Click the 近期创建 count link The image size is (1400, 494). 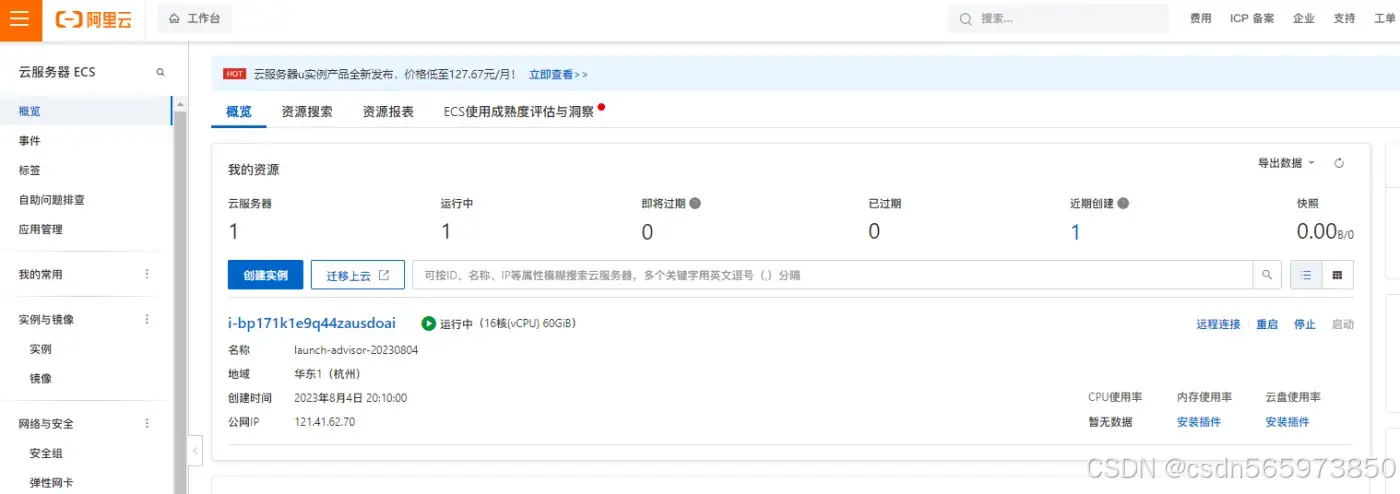click(1075, 232)
